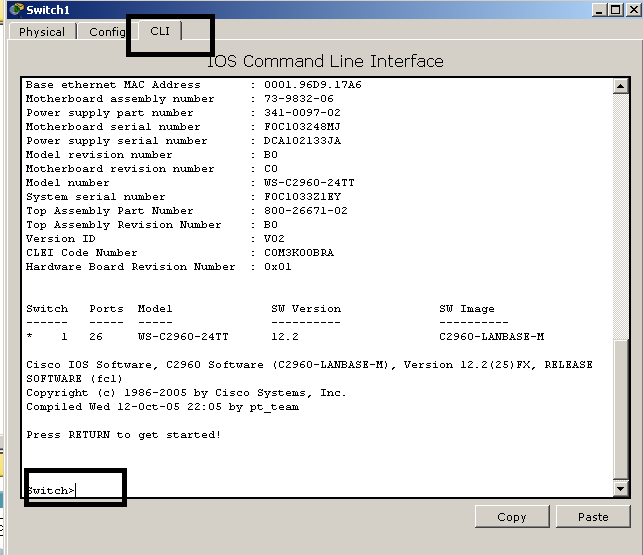Click the SW Version value 12.2
This screenshot has width=643, height=555.
point(285,337)
